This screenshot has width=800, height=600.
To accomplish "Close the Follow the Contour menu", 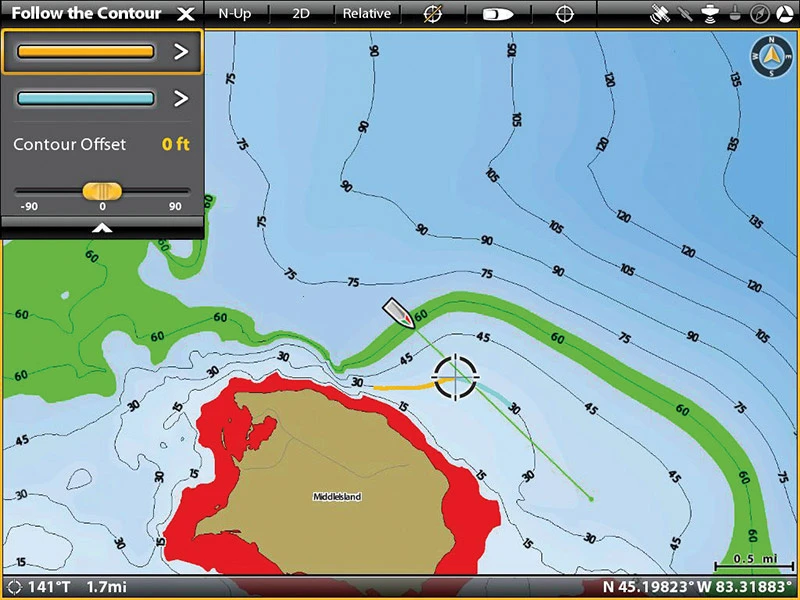I will point(184,14).
